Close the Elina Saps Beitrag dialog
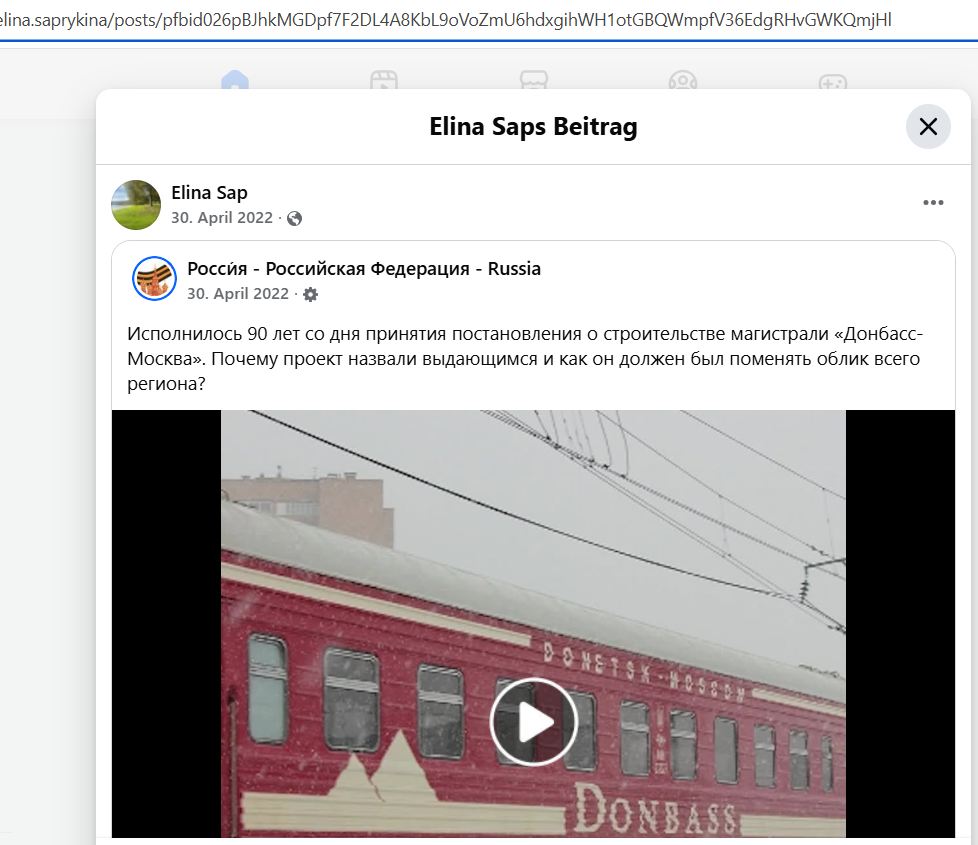The height and width of the screenshot is (845, 978). 928,127
